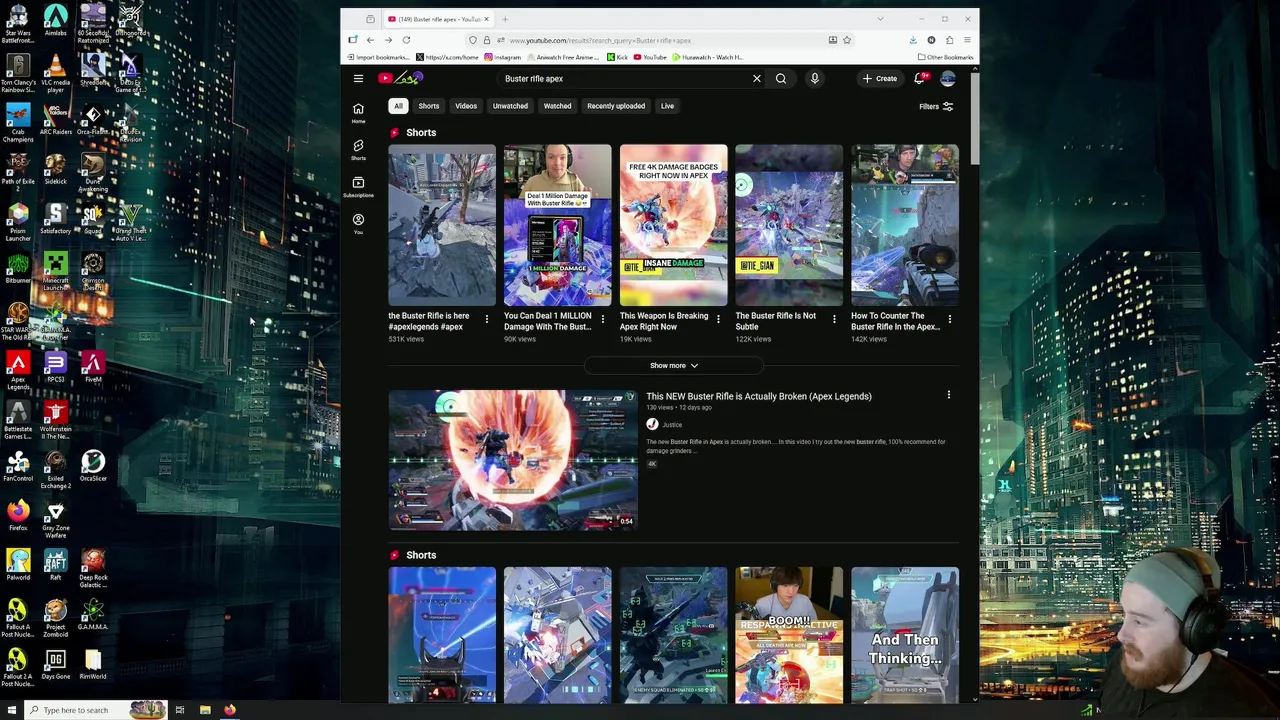Select the All filter chip

(x=398, y=106)
